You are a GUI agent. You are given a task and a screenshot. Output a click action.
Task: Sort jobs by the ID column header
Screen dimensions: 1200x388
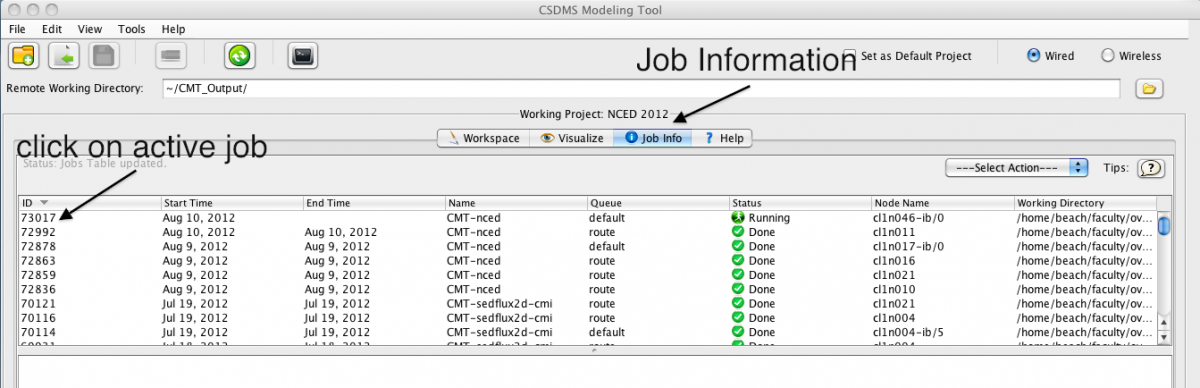click(89, 203)
